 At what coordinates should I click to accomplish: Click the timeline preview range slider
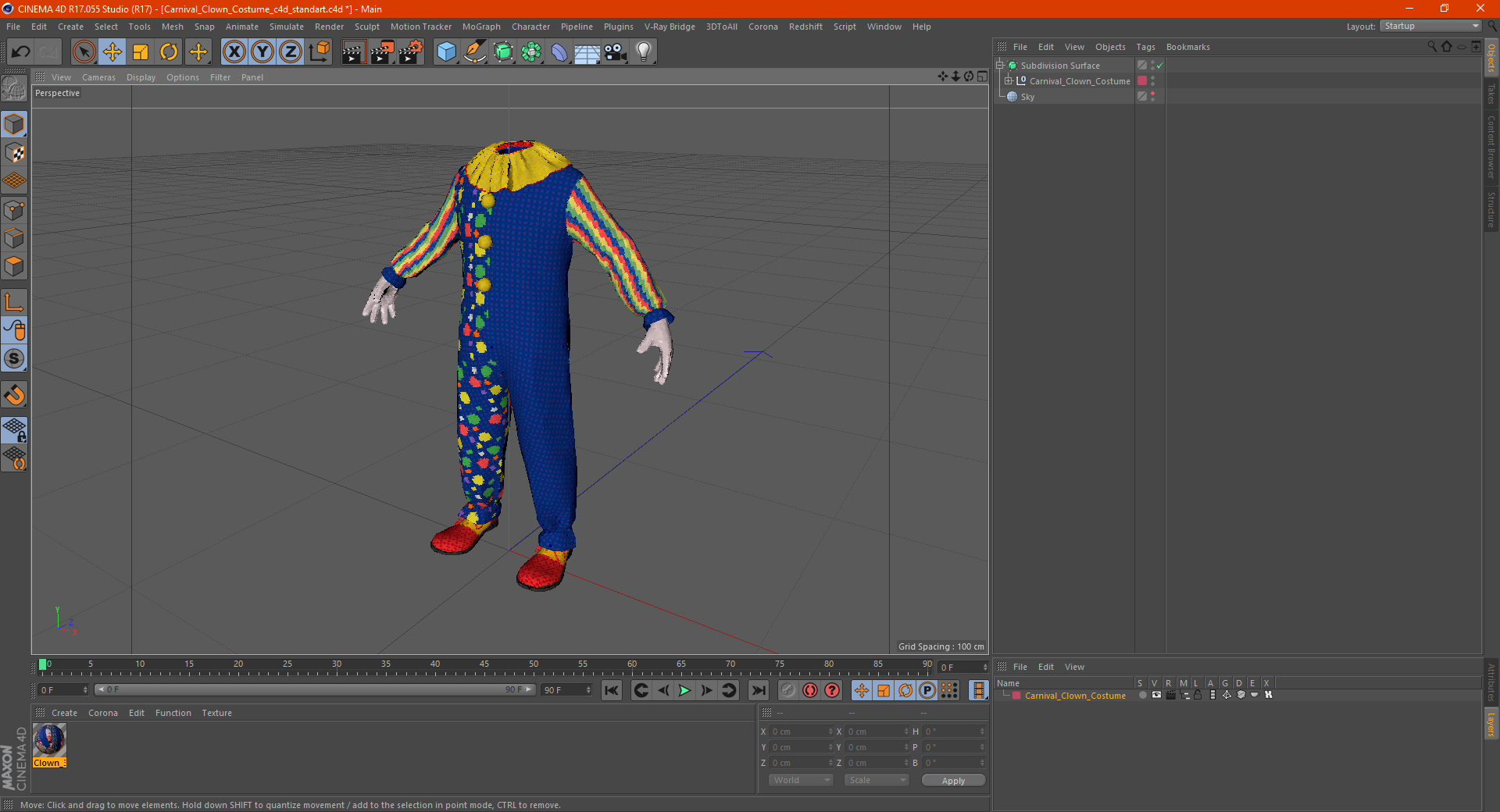[x=314, y=690]
